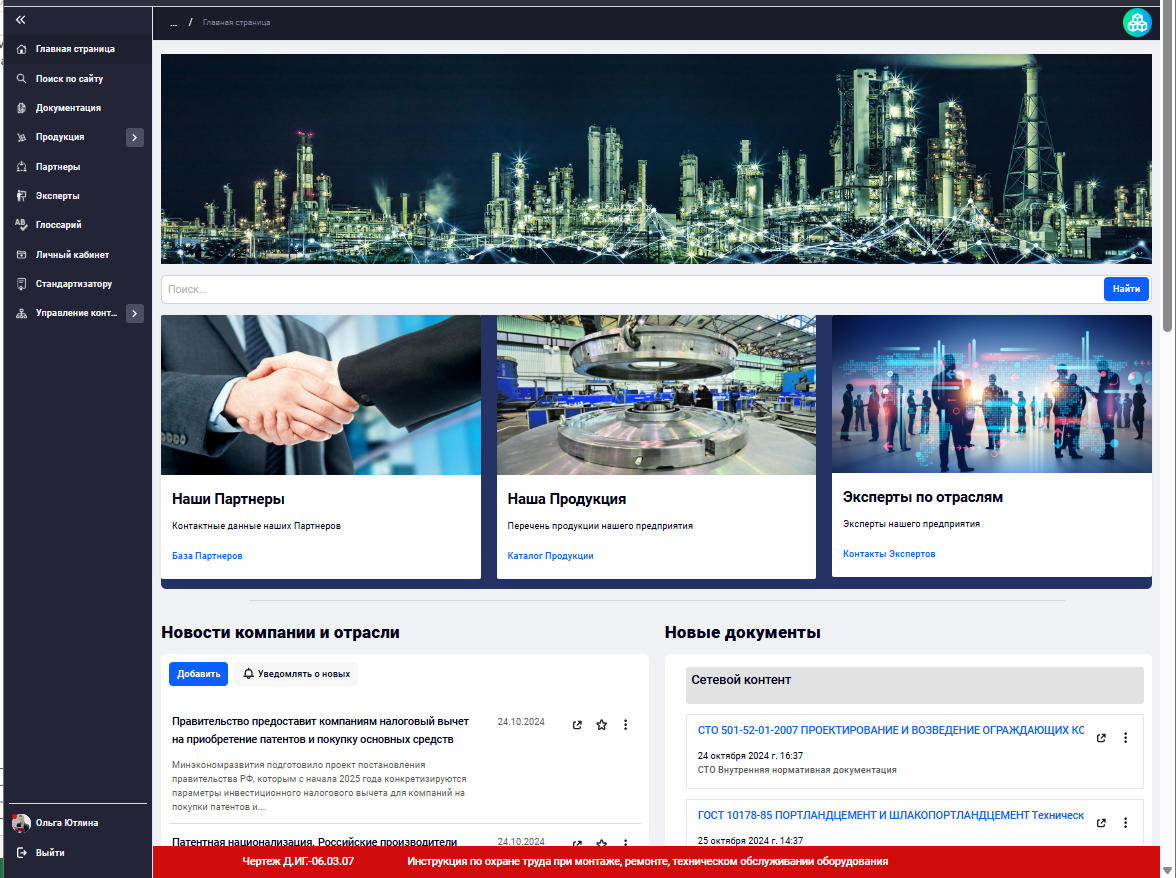Click the Продукция sidebar icon
The image size is (1176, 878).
21,137
